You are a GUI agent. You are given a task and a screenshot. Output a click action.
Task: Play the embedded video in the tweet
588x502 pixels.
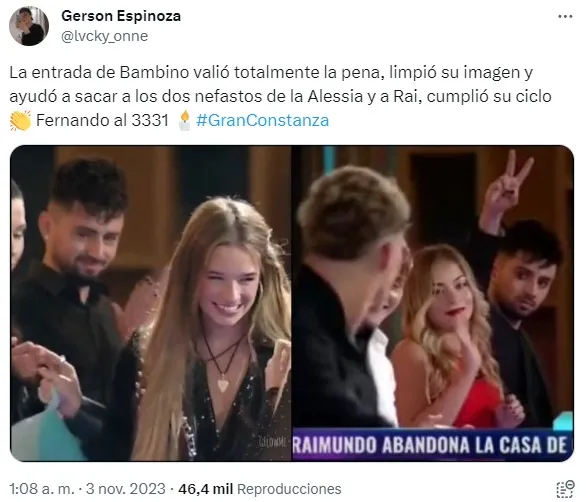[x=292, y=303]
